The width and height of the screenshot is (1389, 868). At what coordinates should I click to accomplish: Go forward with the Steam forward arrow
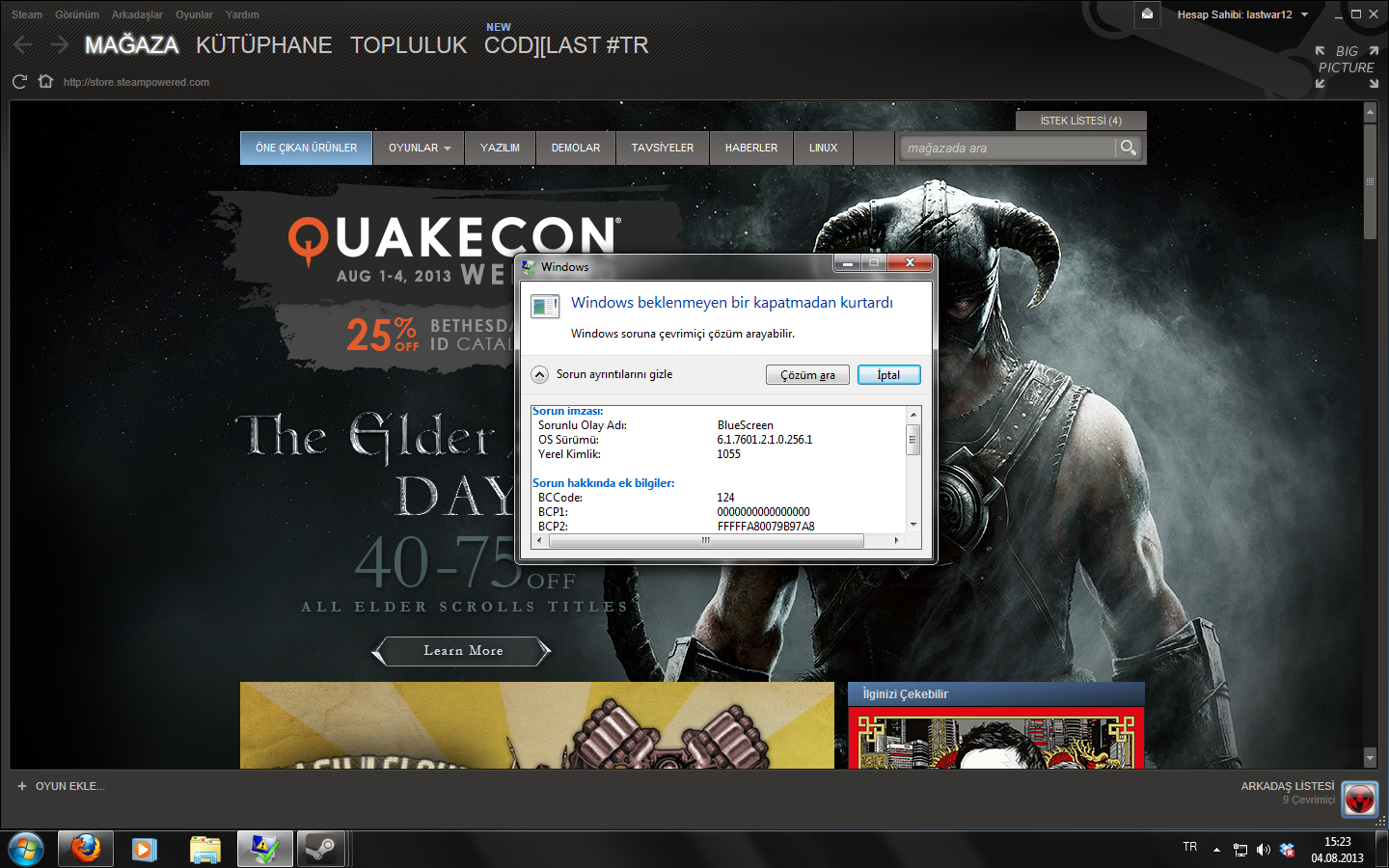coord(59,44)
